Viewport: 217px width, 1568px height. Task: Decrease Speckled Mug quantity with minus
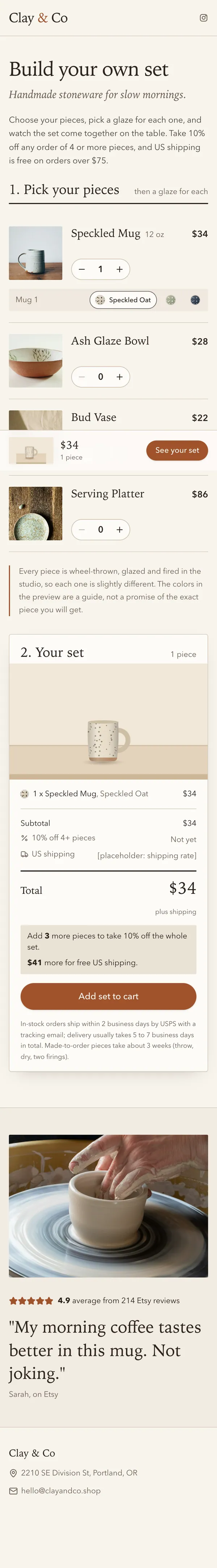click(82, 269)
